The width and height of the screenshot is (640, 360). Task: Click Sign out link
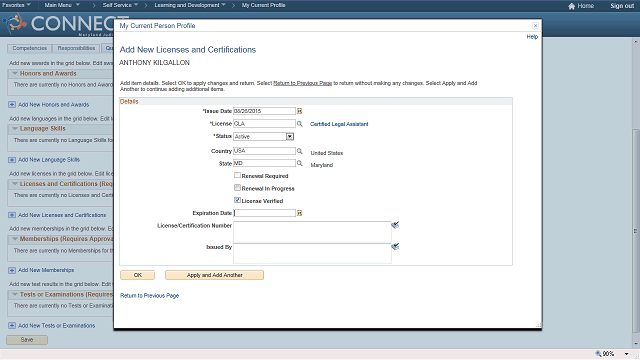tap(622, 6)
